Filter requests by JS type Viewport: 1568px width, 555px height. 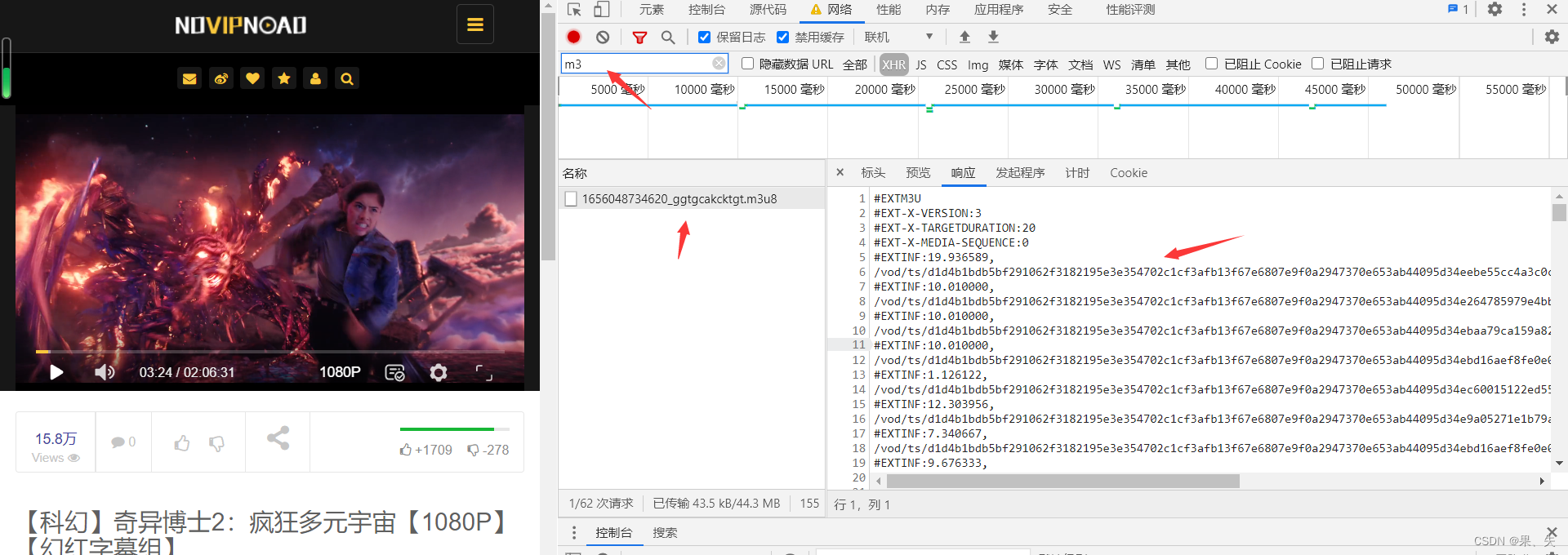click(x=921, y=64)
